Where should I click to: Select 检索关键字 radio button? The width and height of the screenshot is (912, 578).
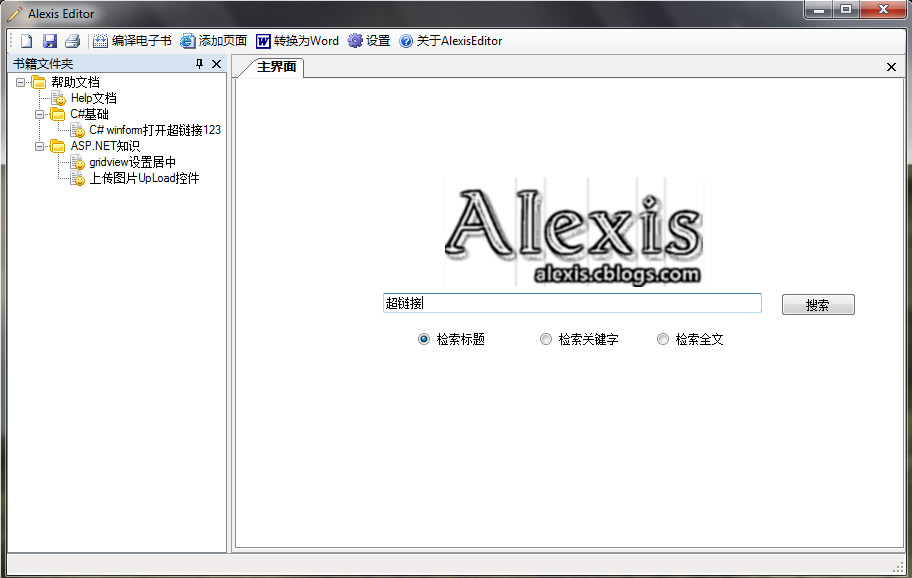click(x=579, y=339)
